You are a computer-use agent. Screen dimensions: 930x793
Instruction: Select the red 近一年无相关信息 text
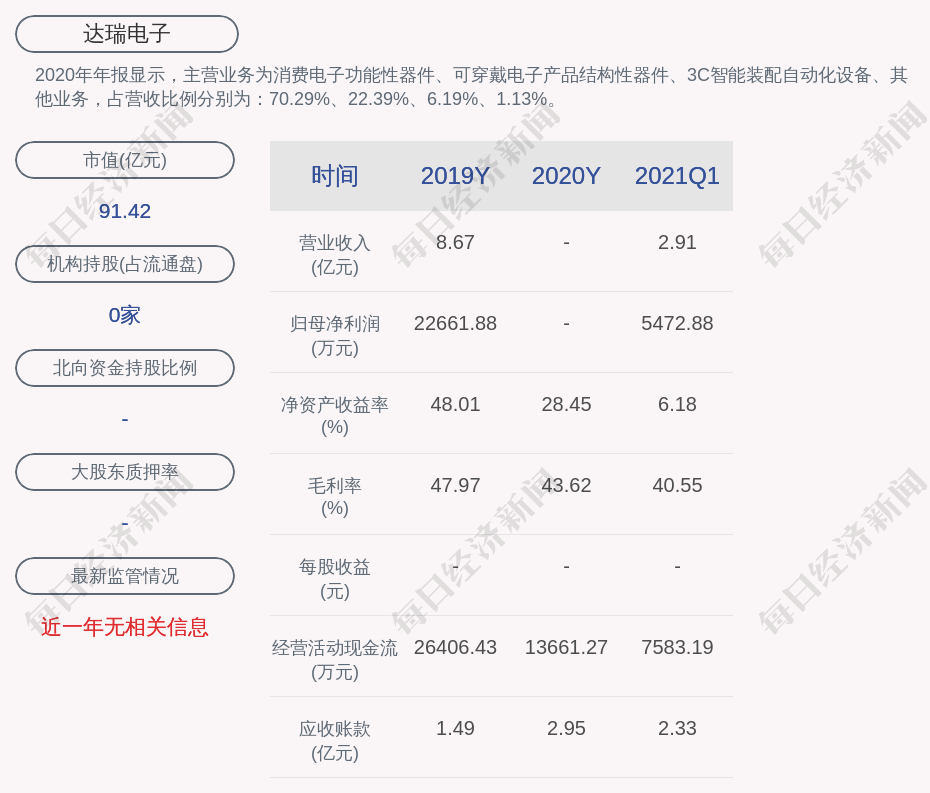125,627
